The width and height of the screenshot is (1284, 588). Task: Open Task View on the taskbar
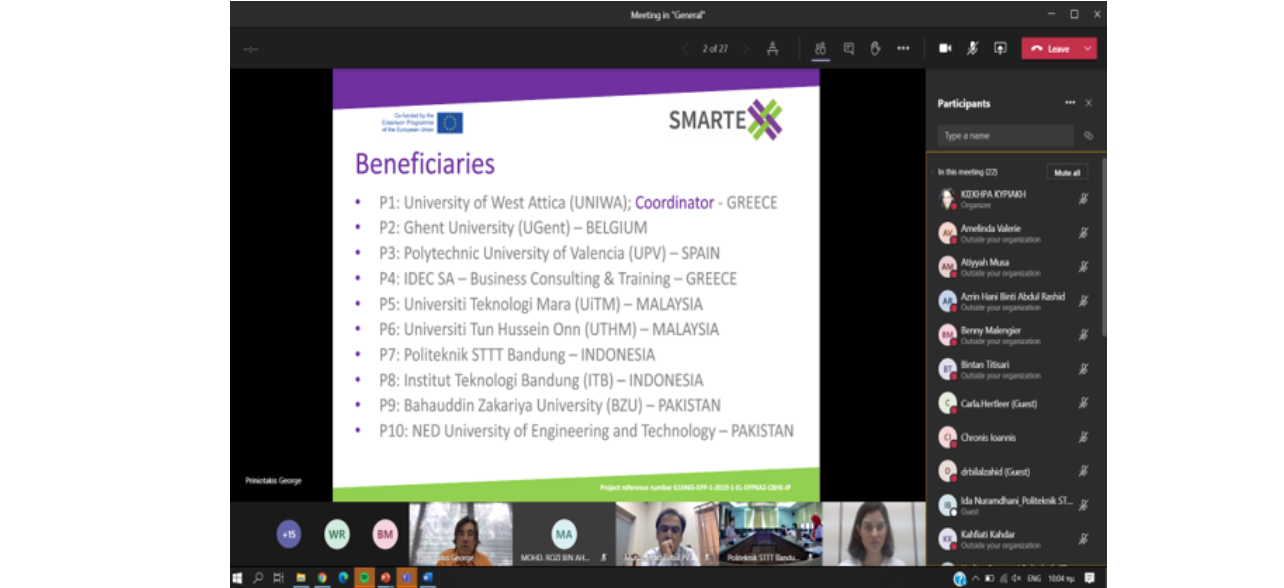(278, 578)
